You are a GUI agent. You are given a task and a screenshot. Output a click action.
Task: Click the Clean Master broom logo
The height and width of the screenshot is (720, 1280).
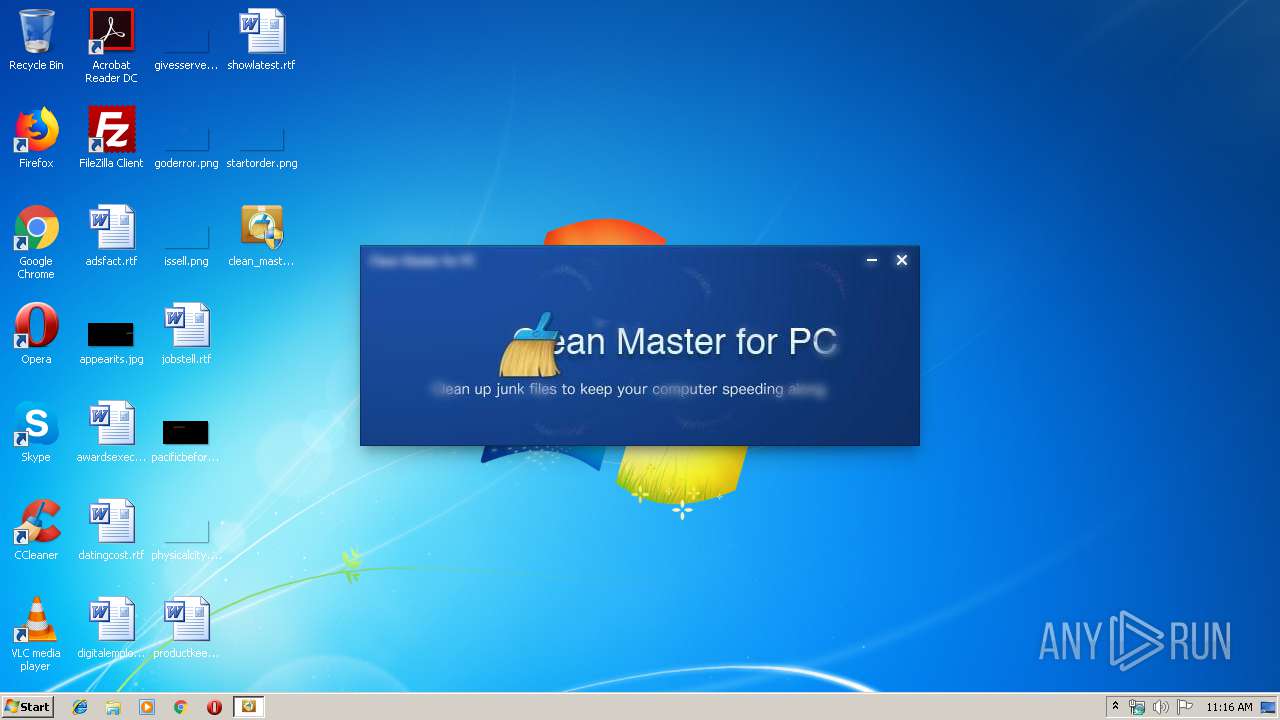coord(529,345)
